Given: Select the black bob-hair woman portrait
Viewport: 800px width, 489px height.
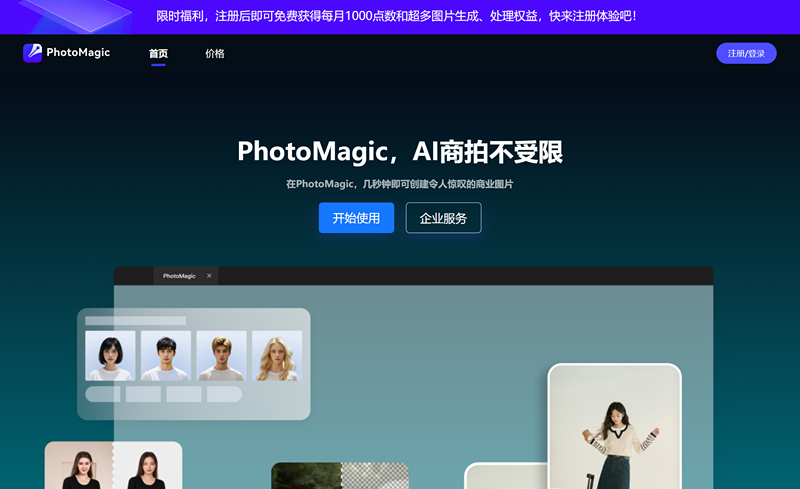Looking at the screenshot, I should (110, 356).
